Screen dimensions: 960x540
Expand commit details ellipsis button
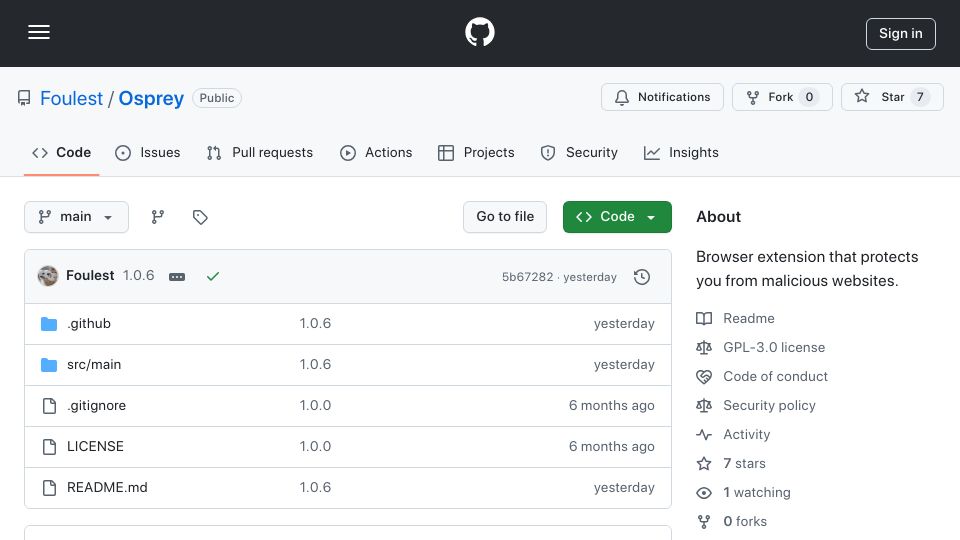(x=177, y=277)
